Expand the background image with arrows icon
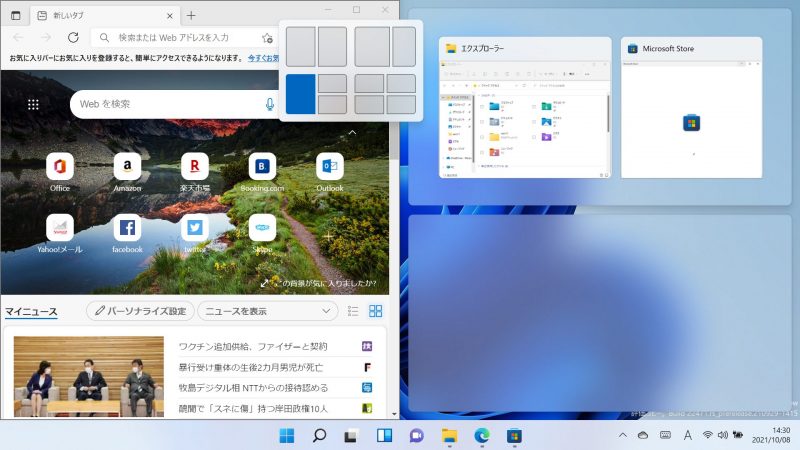Screen dimensions: 800x450 (x=264, y=283)
